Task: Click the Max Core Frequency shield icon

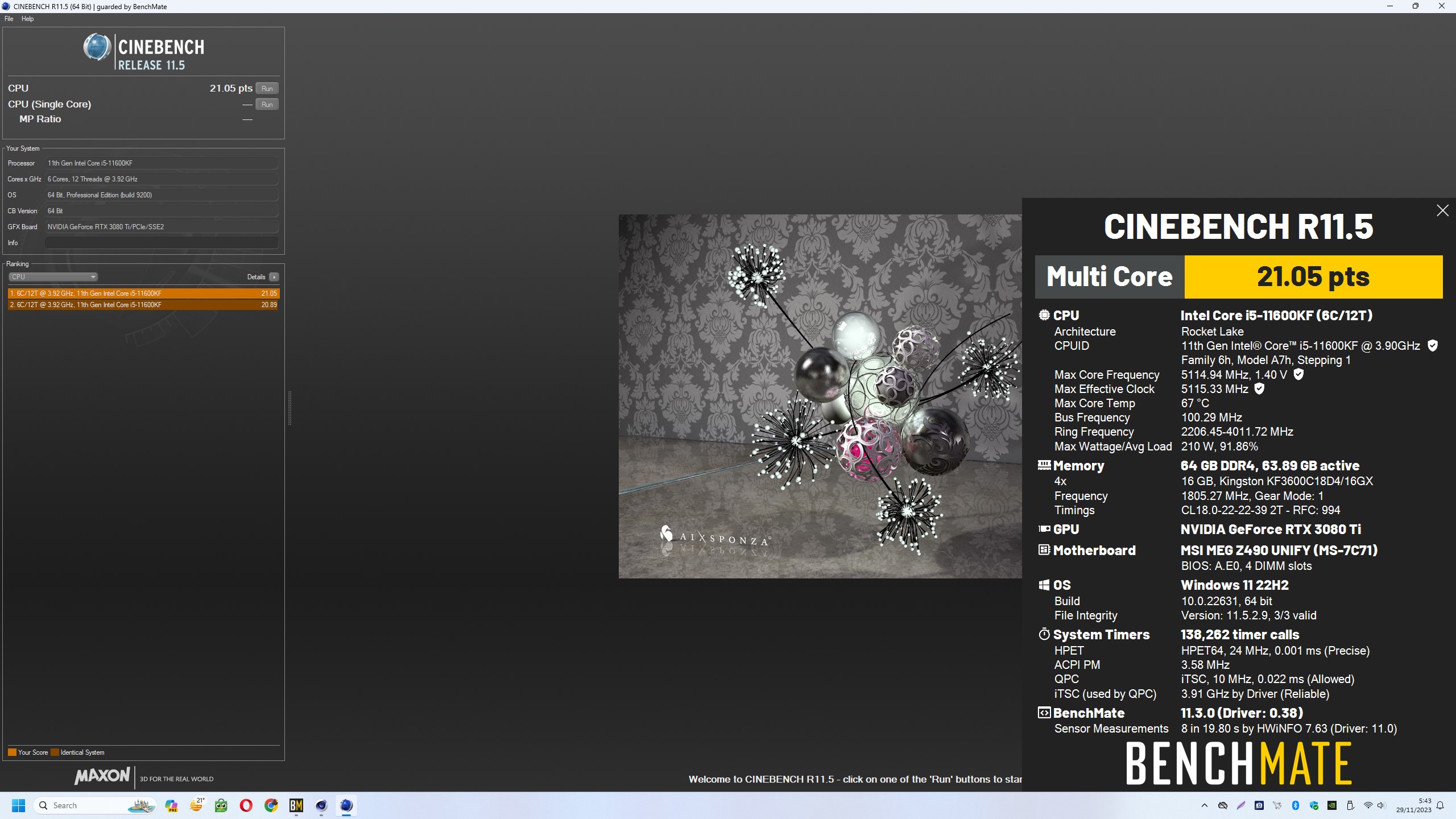Action: (1298, 374)
